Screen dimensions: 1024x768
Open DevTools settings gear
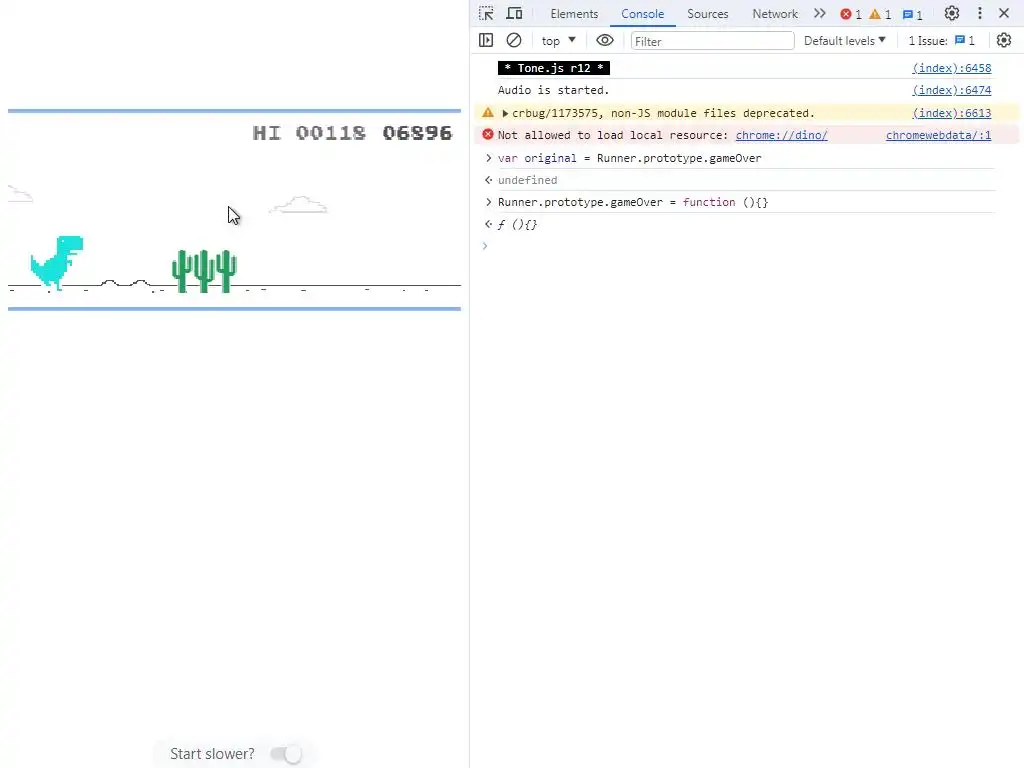coord(952,13)
